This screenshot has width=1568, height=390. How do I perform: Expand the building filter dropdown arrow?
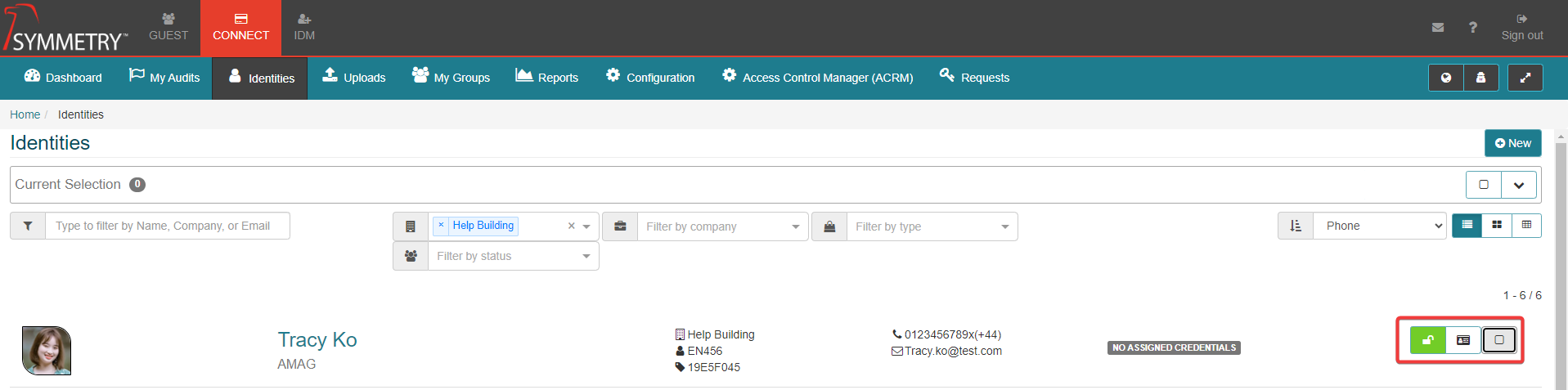click(586, 226)
